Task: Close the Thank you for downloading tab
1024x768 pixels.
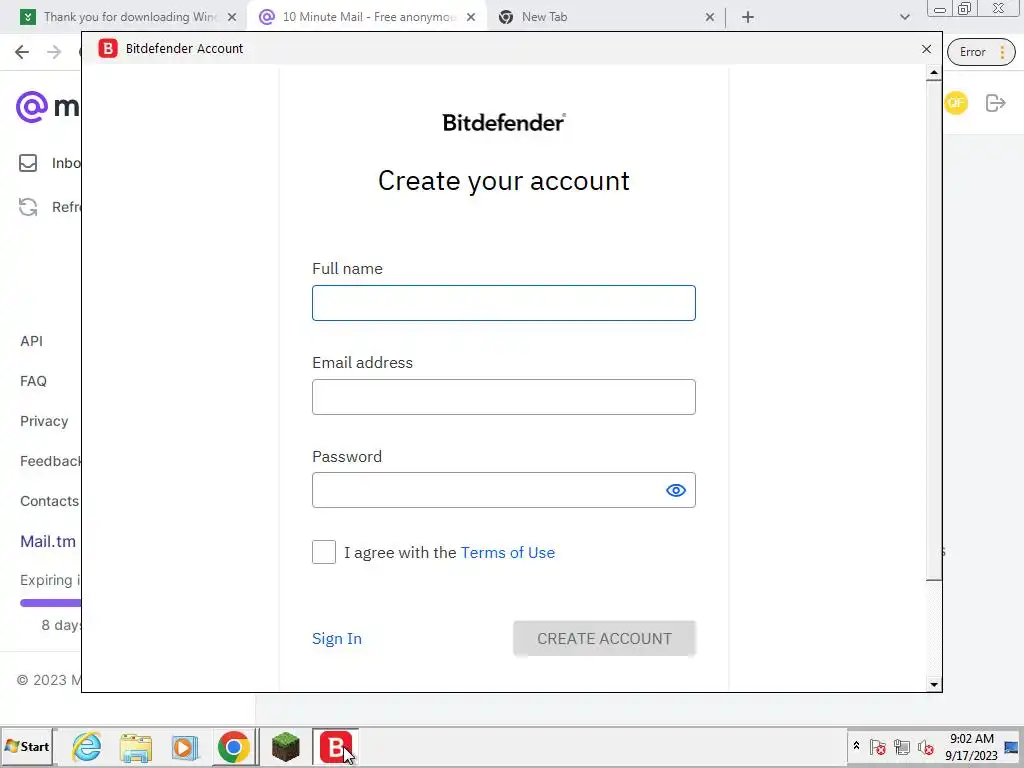Action: click(x=232, y=18)
